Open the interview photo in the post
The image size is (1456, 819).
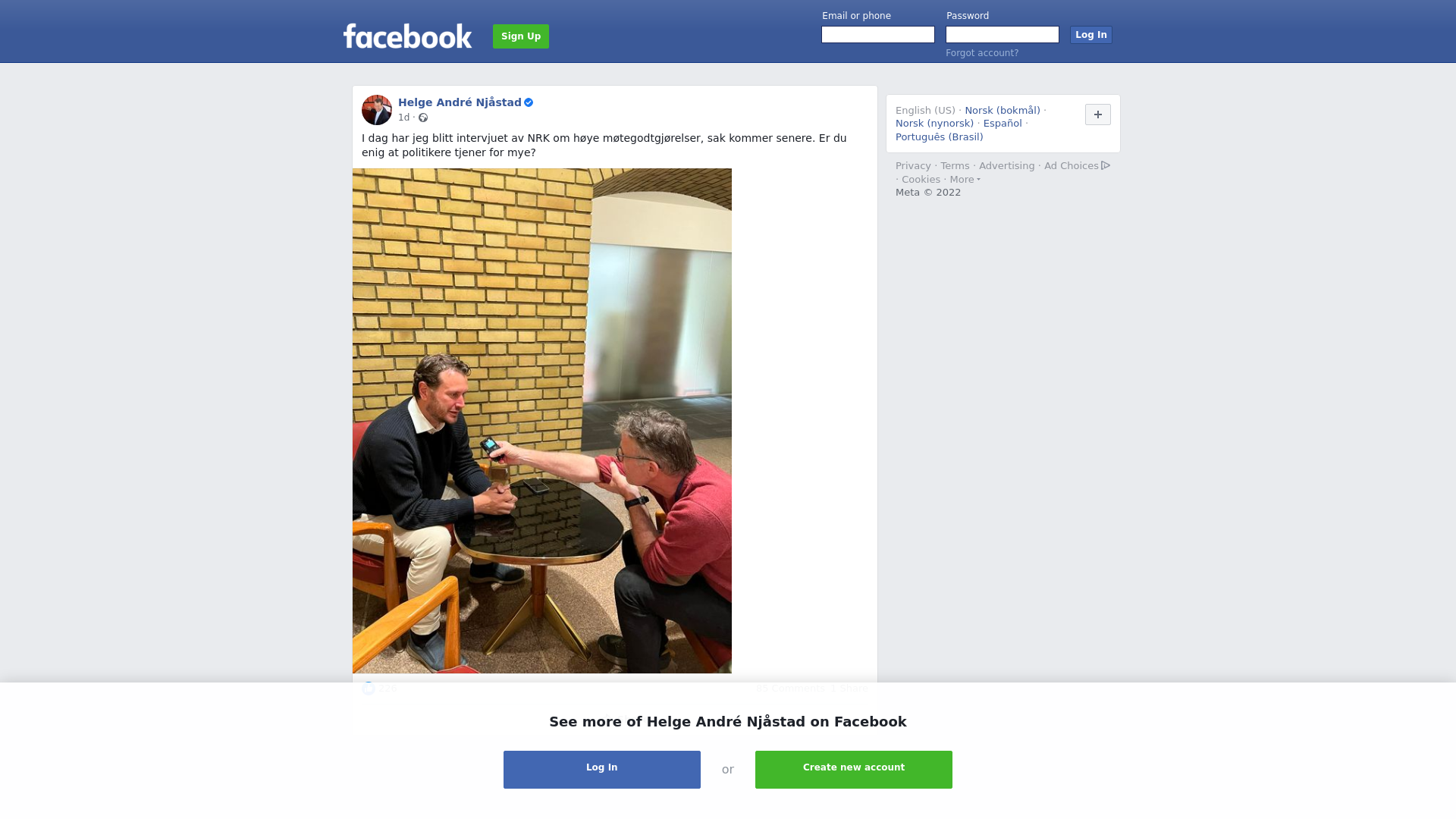coord(542,421)
